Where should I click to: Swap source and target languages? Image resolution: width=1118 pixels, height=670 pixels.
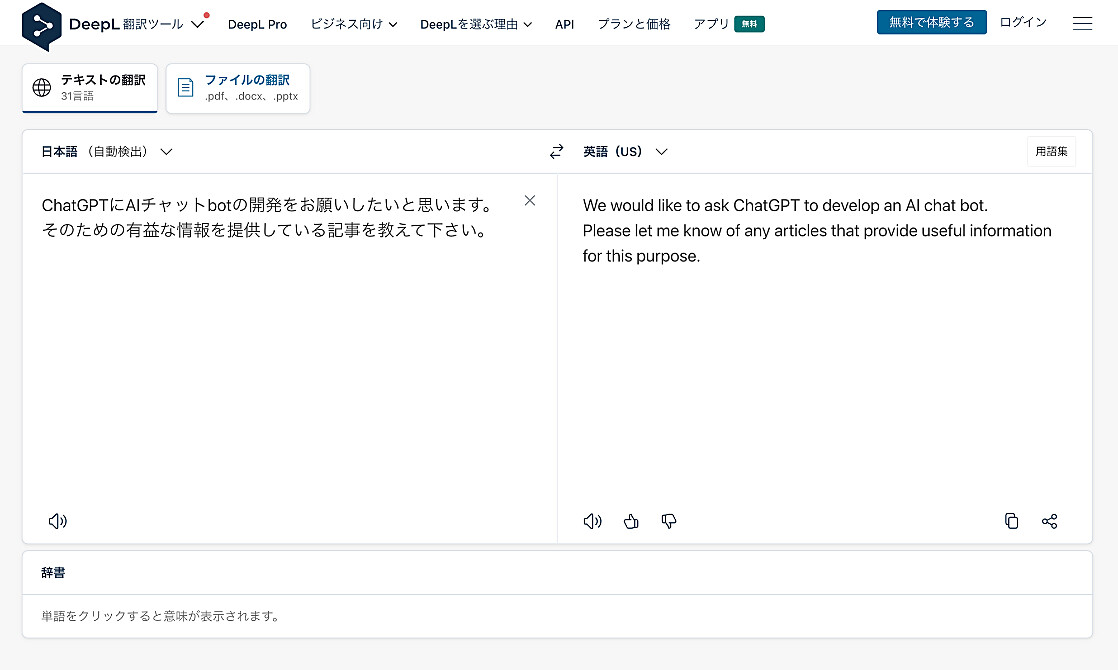pos(556,151)
